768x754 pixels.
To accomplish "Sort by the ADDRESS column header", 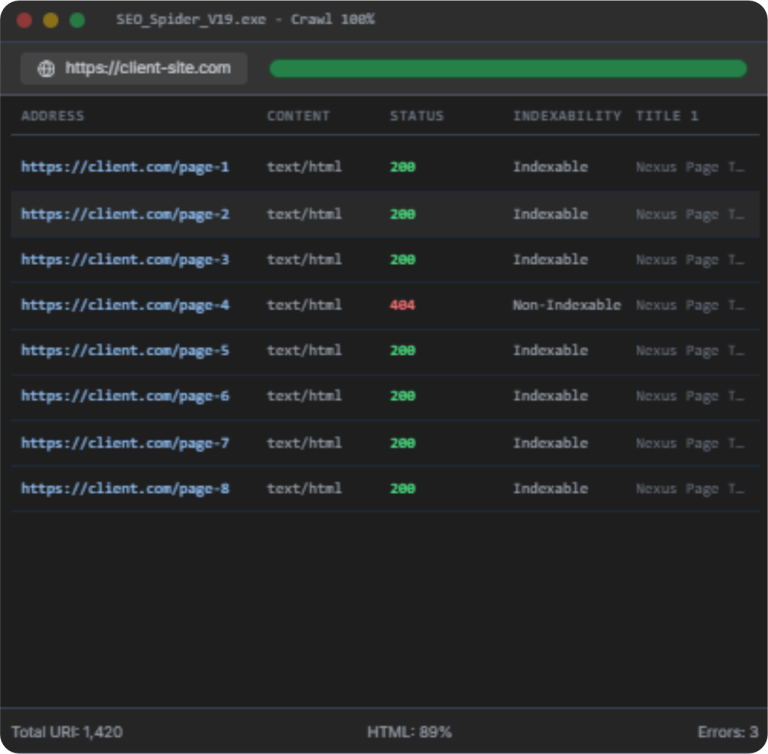I will point(53,116).
